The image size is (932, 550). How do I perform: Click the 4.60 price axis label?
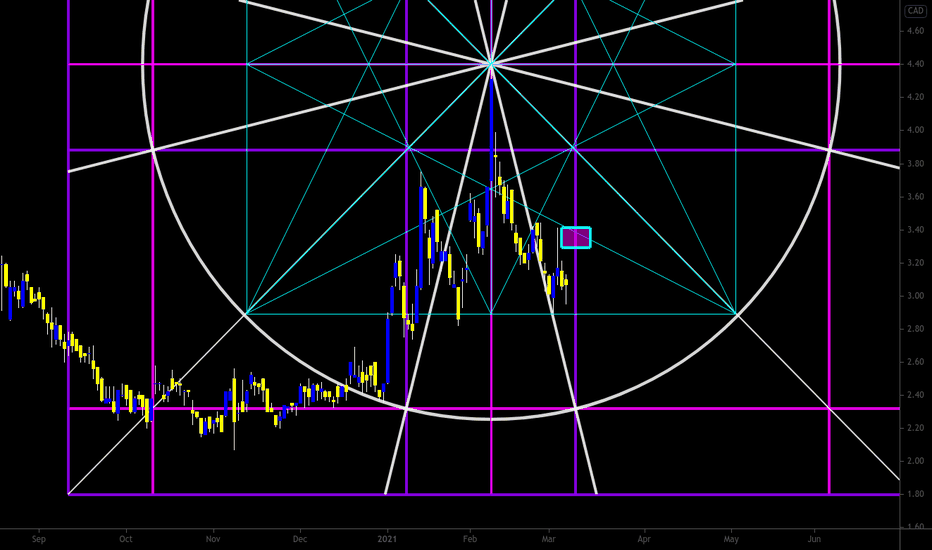point(915,30)
